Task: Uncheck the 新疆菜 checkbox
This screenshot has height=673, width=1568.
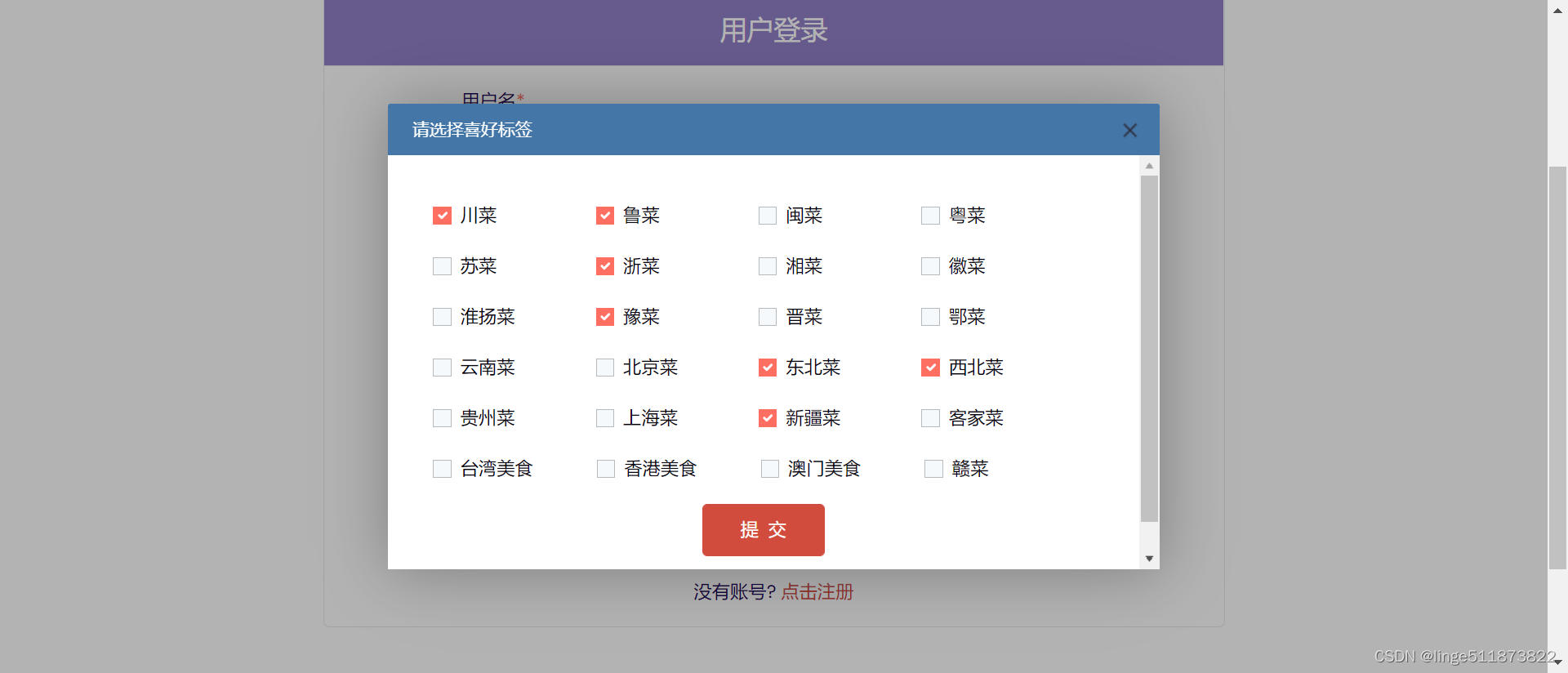Action: coord(768,418)
